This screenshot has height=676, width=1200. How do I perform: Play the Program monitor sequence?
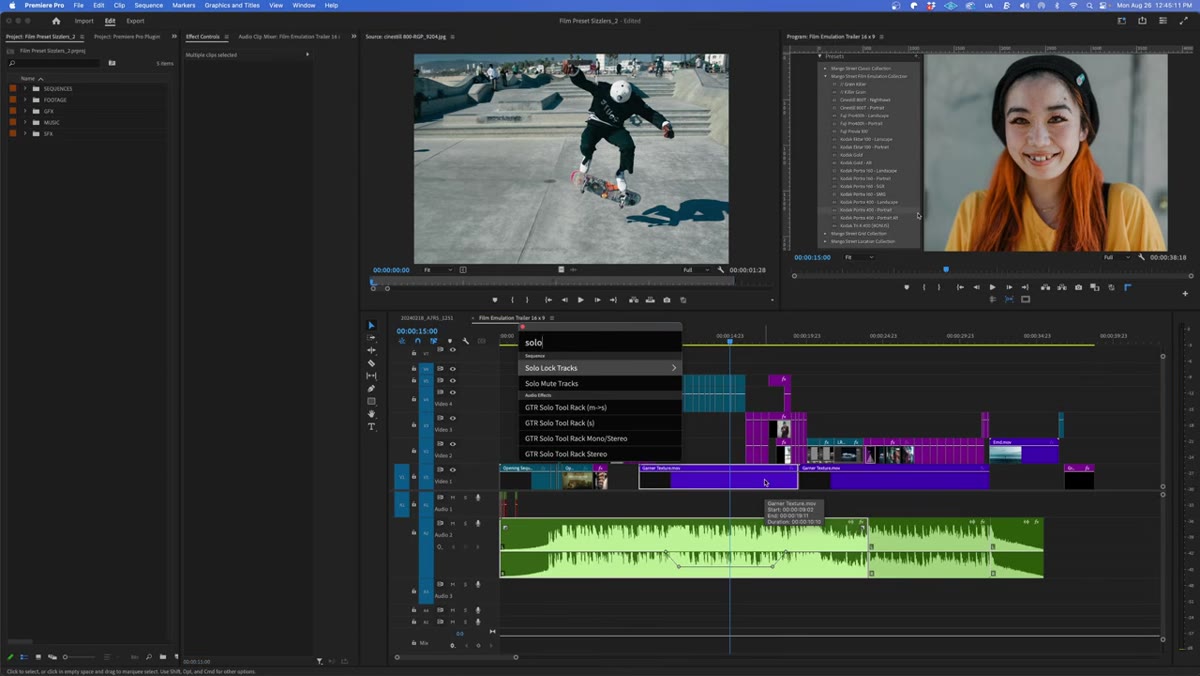[992, 287]
